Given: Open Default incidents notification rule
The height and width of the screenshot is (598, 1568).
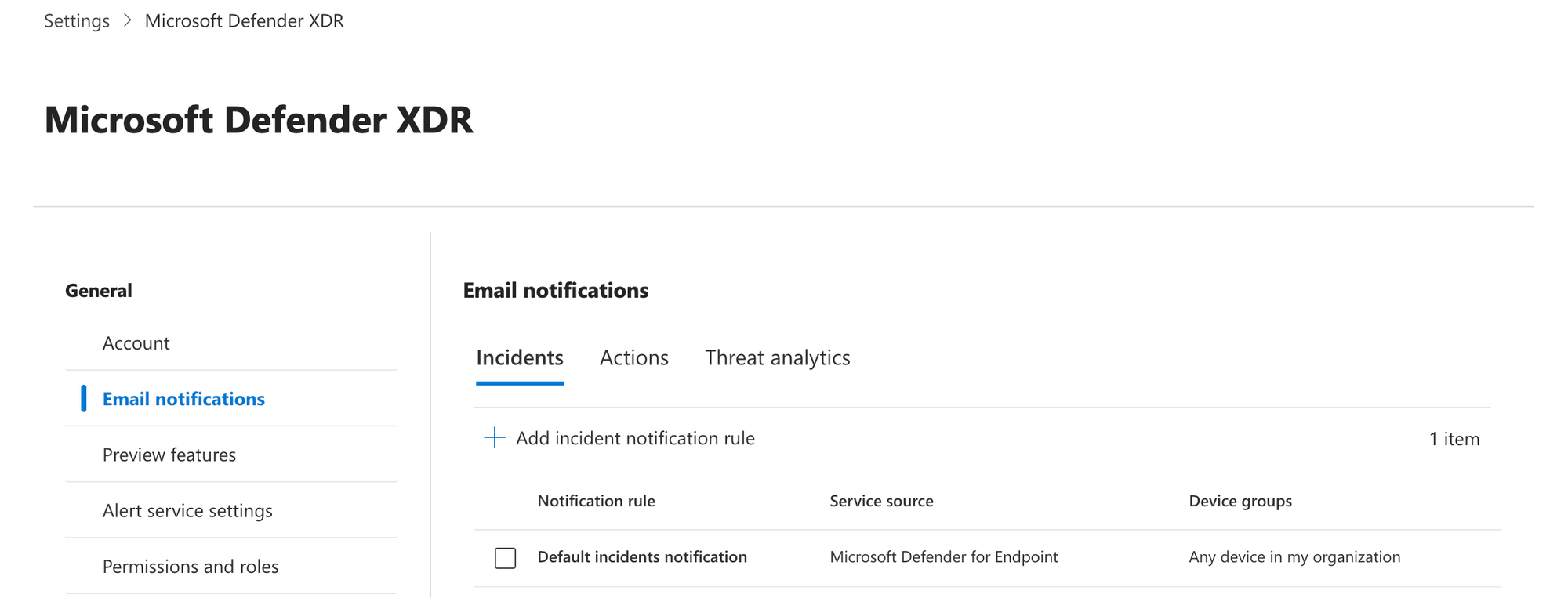Looking at the screenshot, I should pyautogui.click(x=642, y=557).
